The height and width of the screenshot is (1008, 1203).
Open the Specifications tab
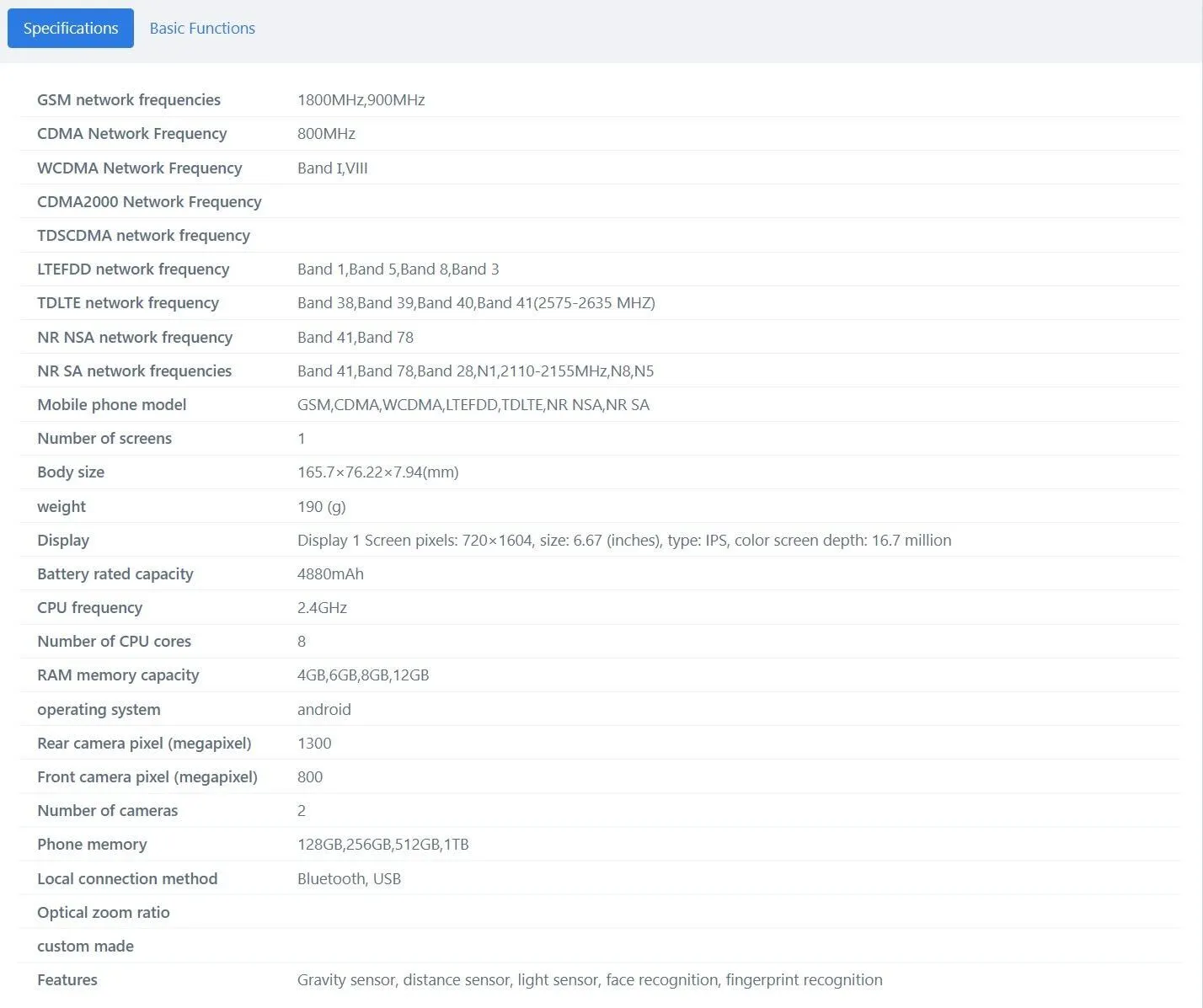[x=71, y=28]
